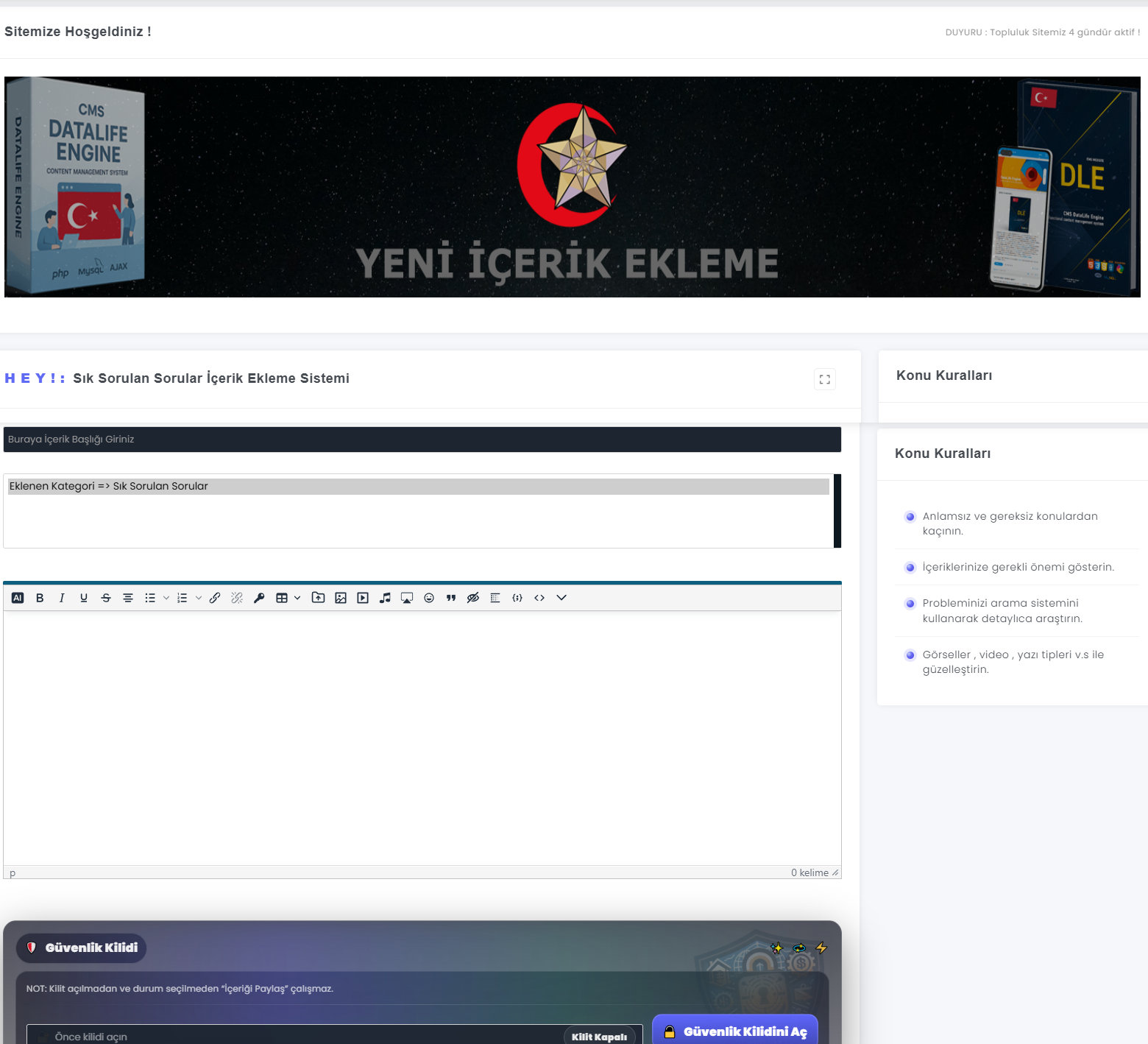This screenshot has height=1044, width=1148.
Task: Expand the numbered list style dropdown arrow
Action: pyautogui.click(x=199, y=598)
